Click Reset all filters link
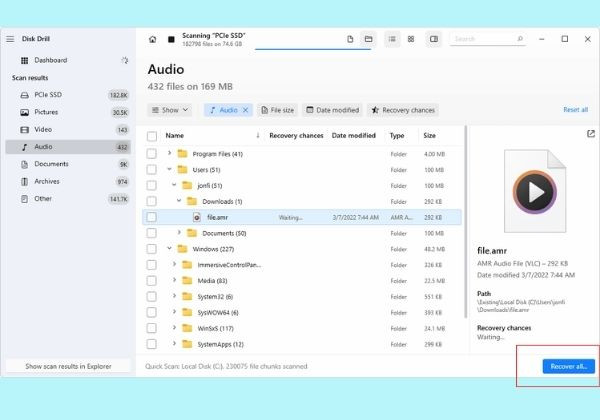The height and width of the screenshot is (420, 600). coord(576,110)
